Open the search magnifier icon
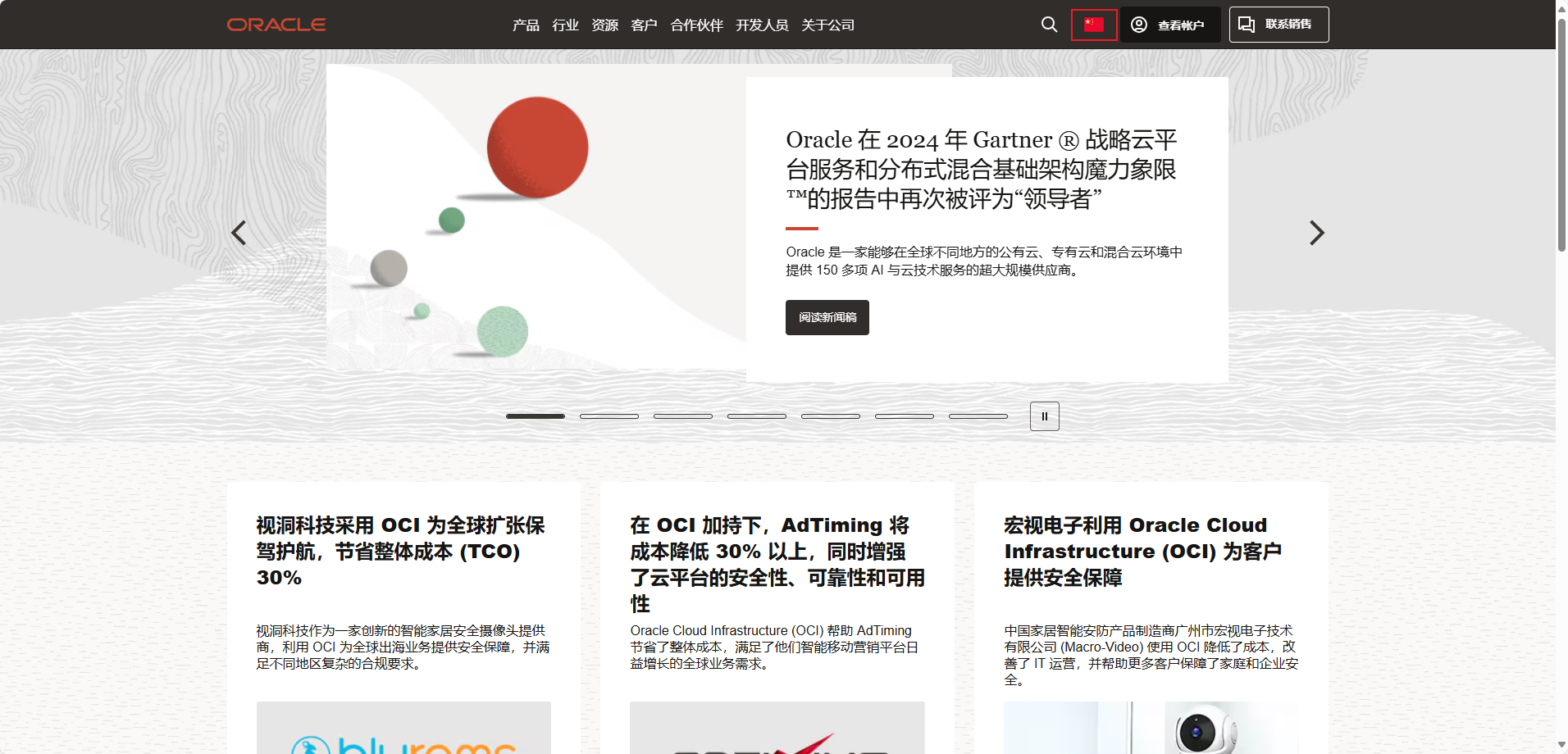This screenshot has height=754, width=1568. pyautogui.click(x=1049, y=25)
